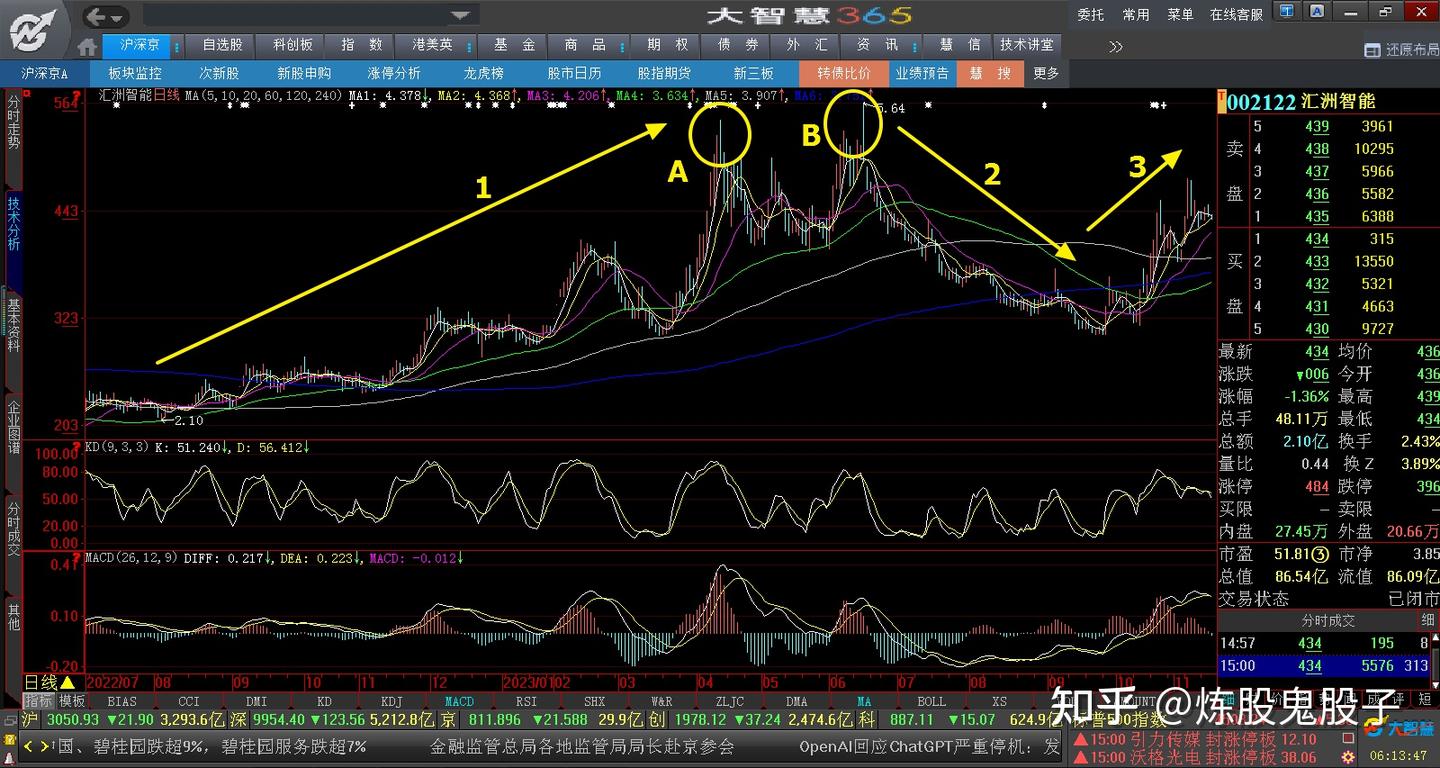Screen dimensions: 1440x768
Task: Open the 菜单 menu
Action: (1180, 14)
